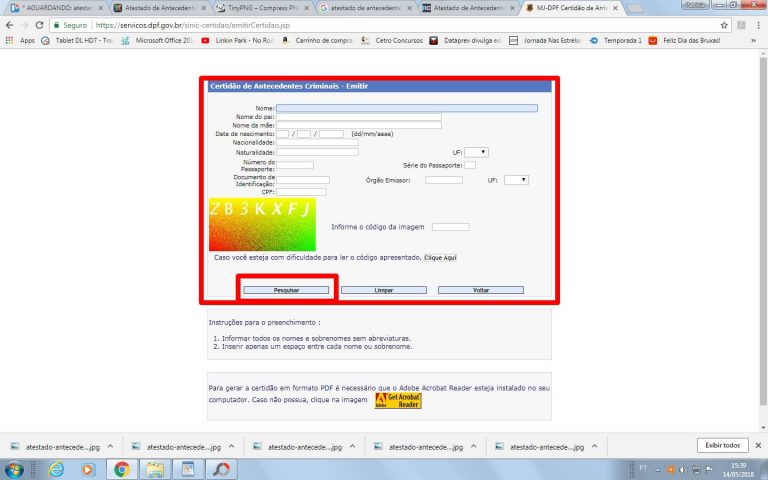
Task: Click the CPF input field
Action: (301, 192)
